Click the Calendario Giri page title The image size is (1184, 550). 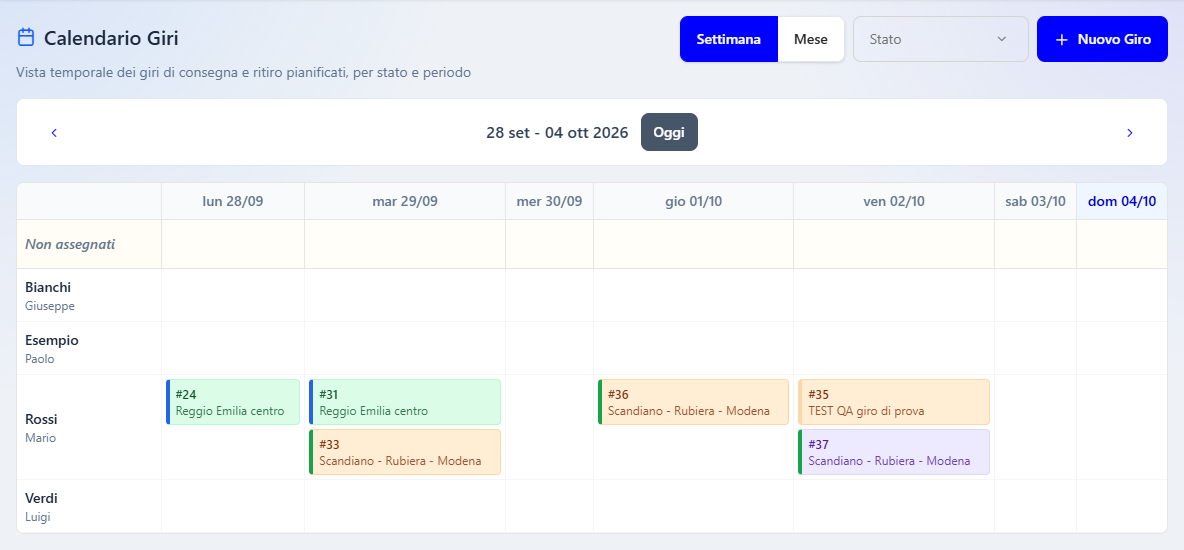pos(111,38)
